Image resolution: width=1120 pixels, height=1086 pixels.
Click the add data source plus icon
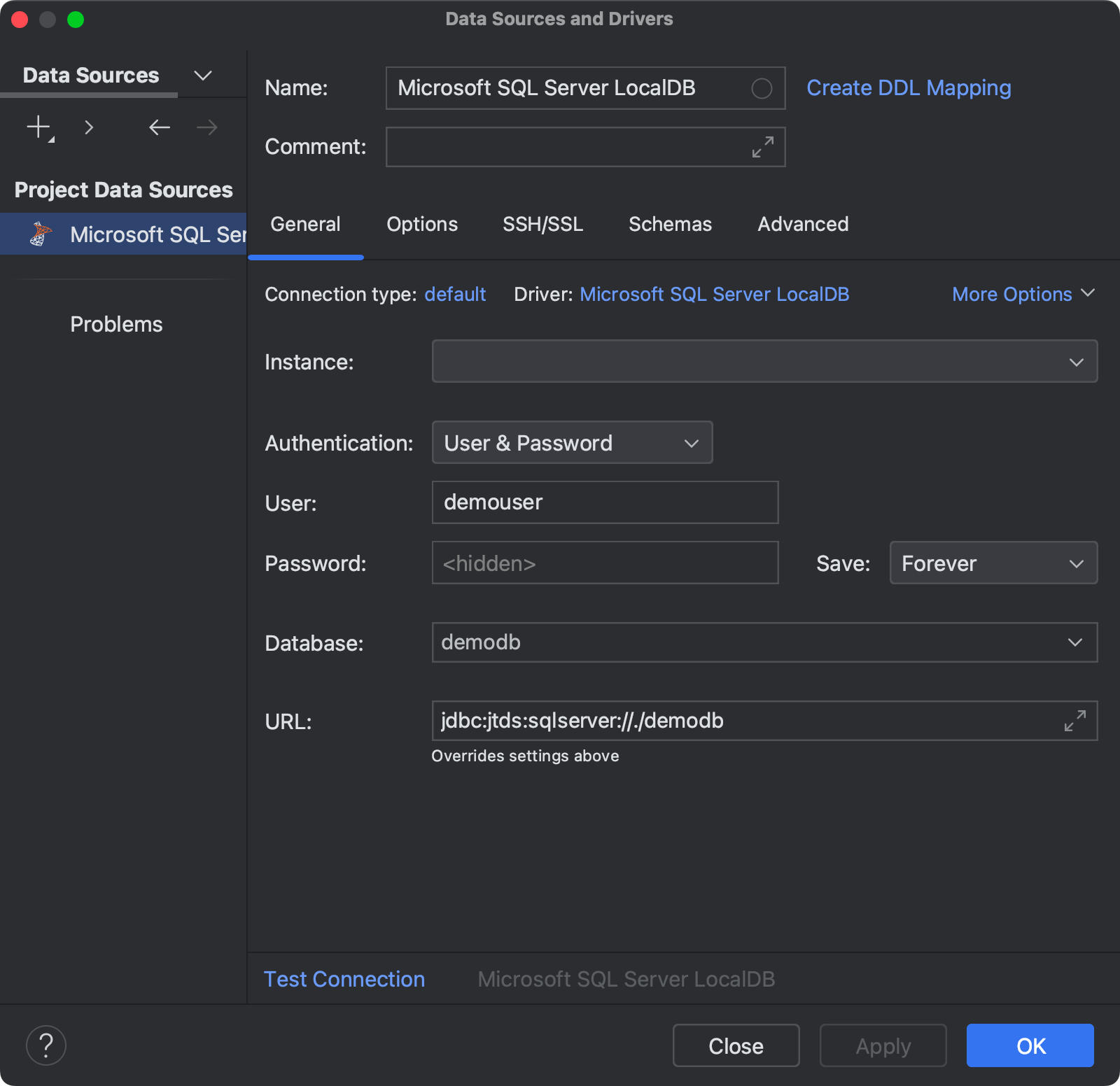click(38, 127)
